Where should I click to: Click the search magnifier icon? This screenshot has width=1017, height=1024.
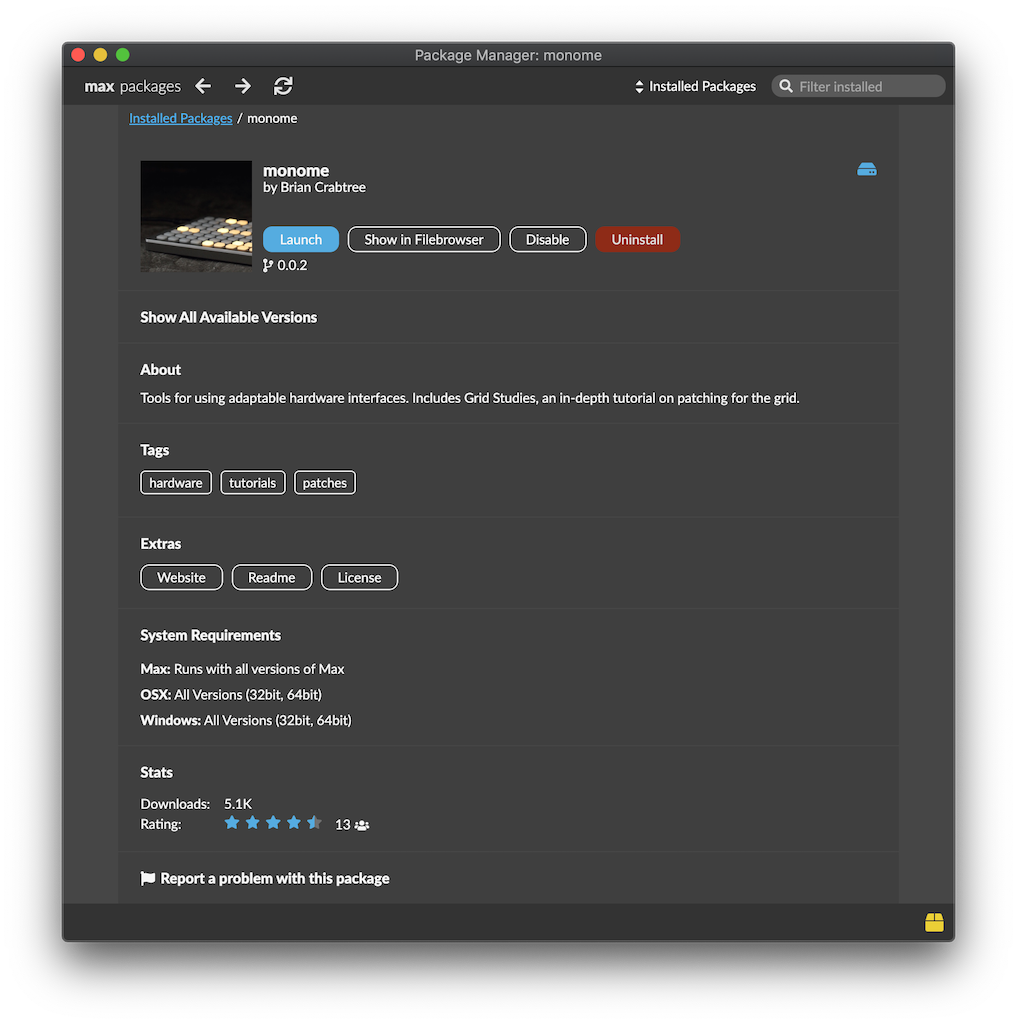click(x=786, y=86)
